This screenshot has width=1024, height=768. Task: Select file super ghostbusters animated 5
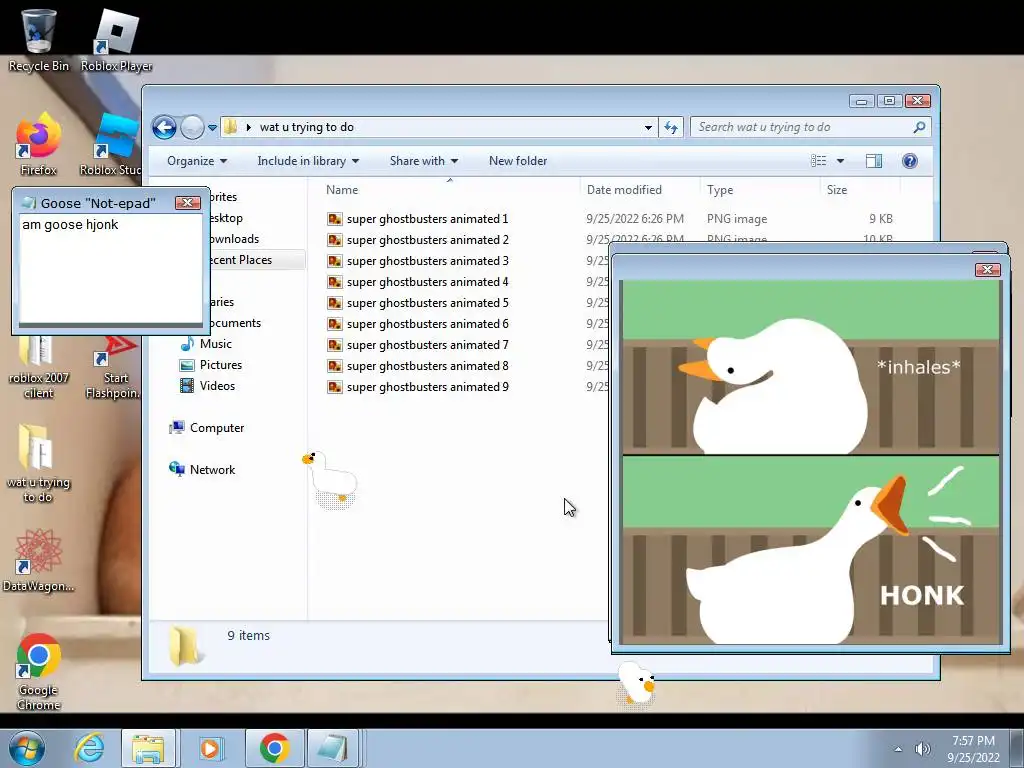click(x=418, y=302)
